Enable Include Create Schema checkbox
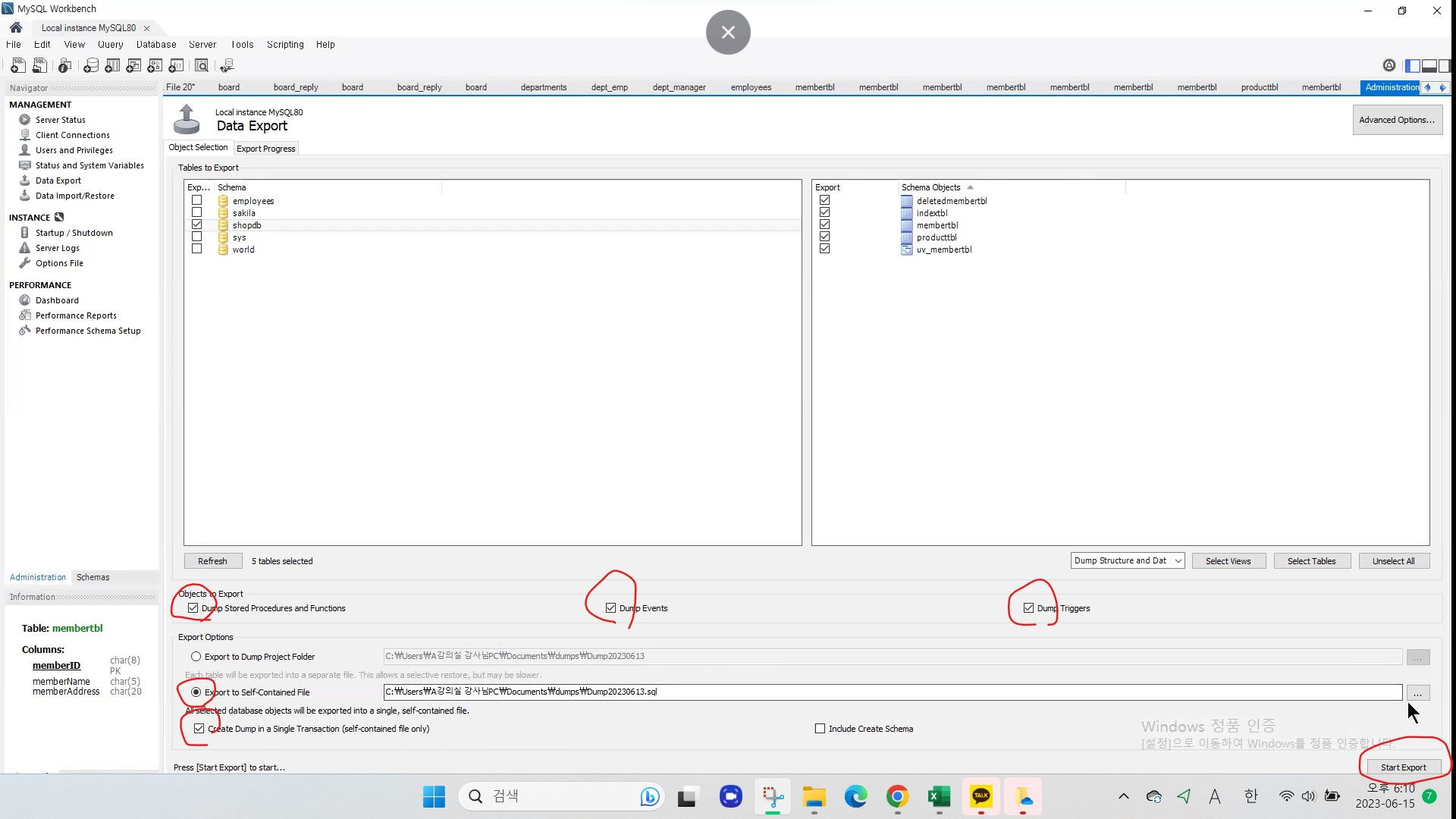This screenshot has height=819, width=1456. (820, 729)
